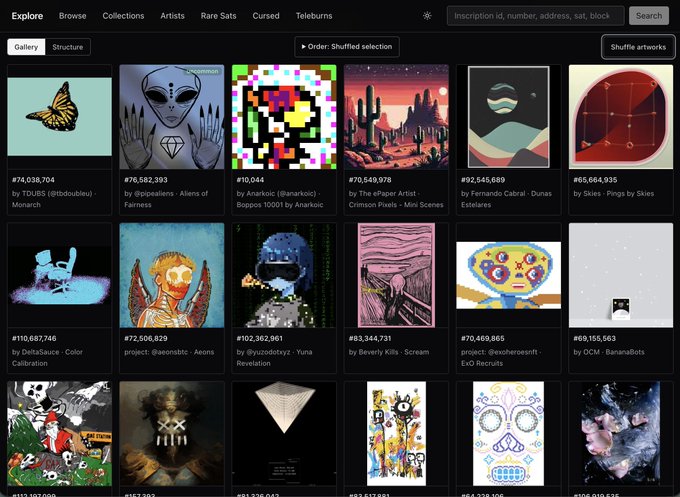Click inscription number #70,549,978

click(370, 180)
